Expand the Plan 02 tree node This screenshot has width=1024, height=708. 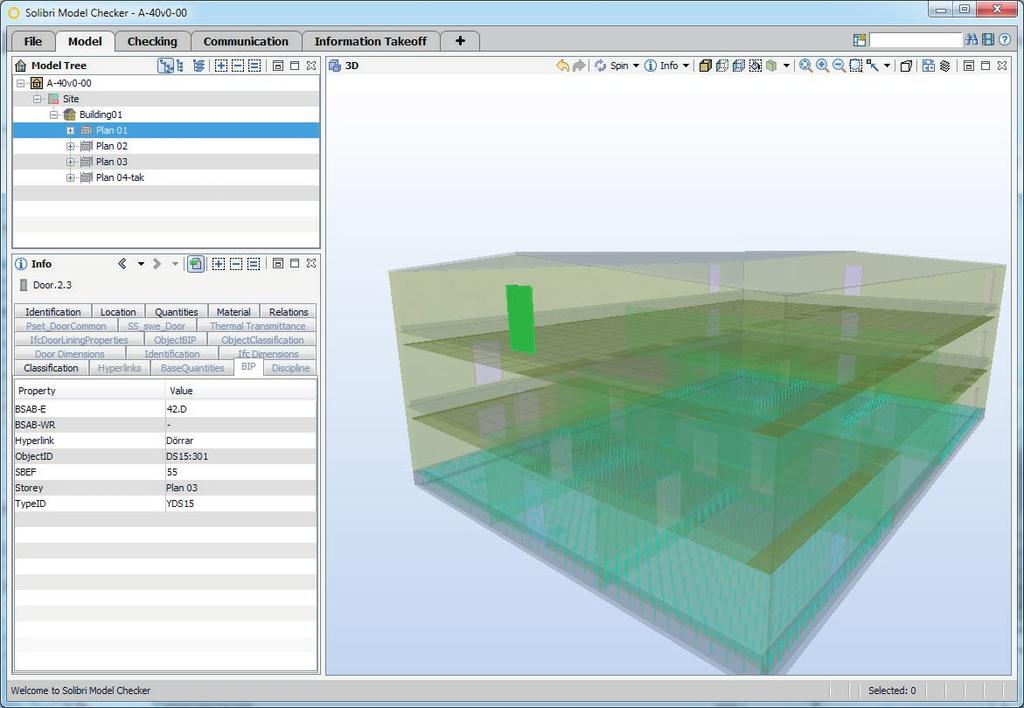[71, 146]
